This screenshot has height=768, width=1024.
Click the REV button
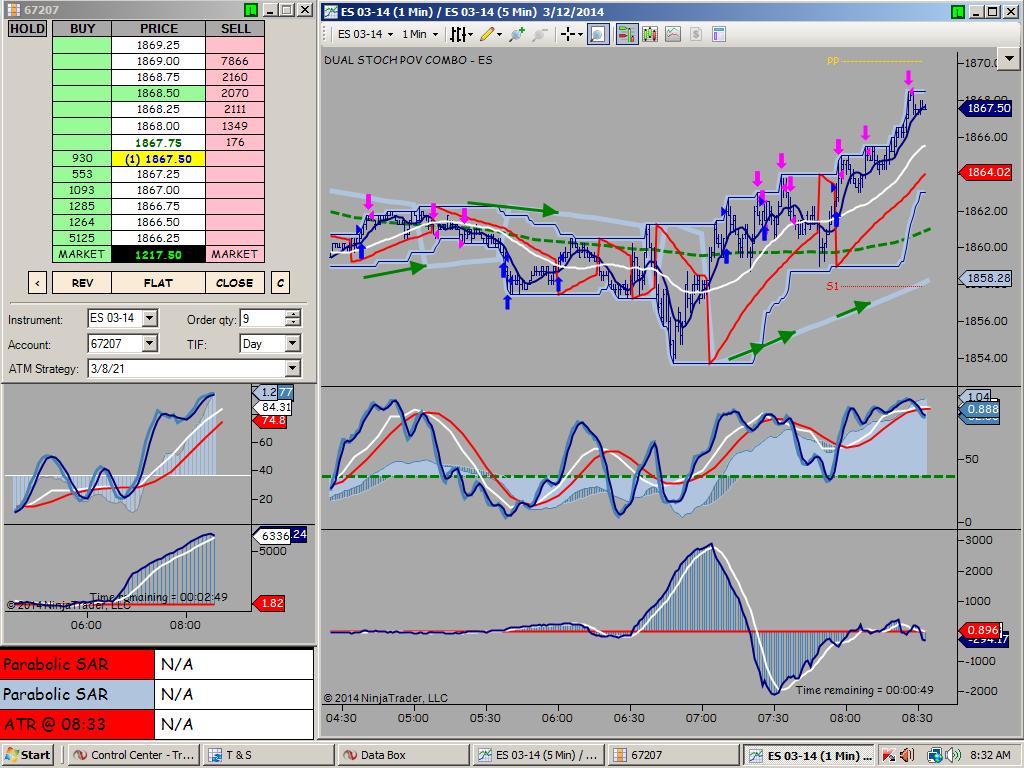[82, 283]
